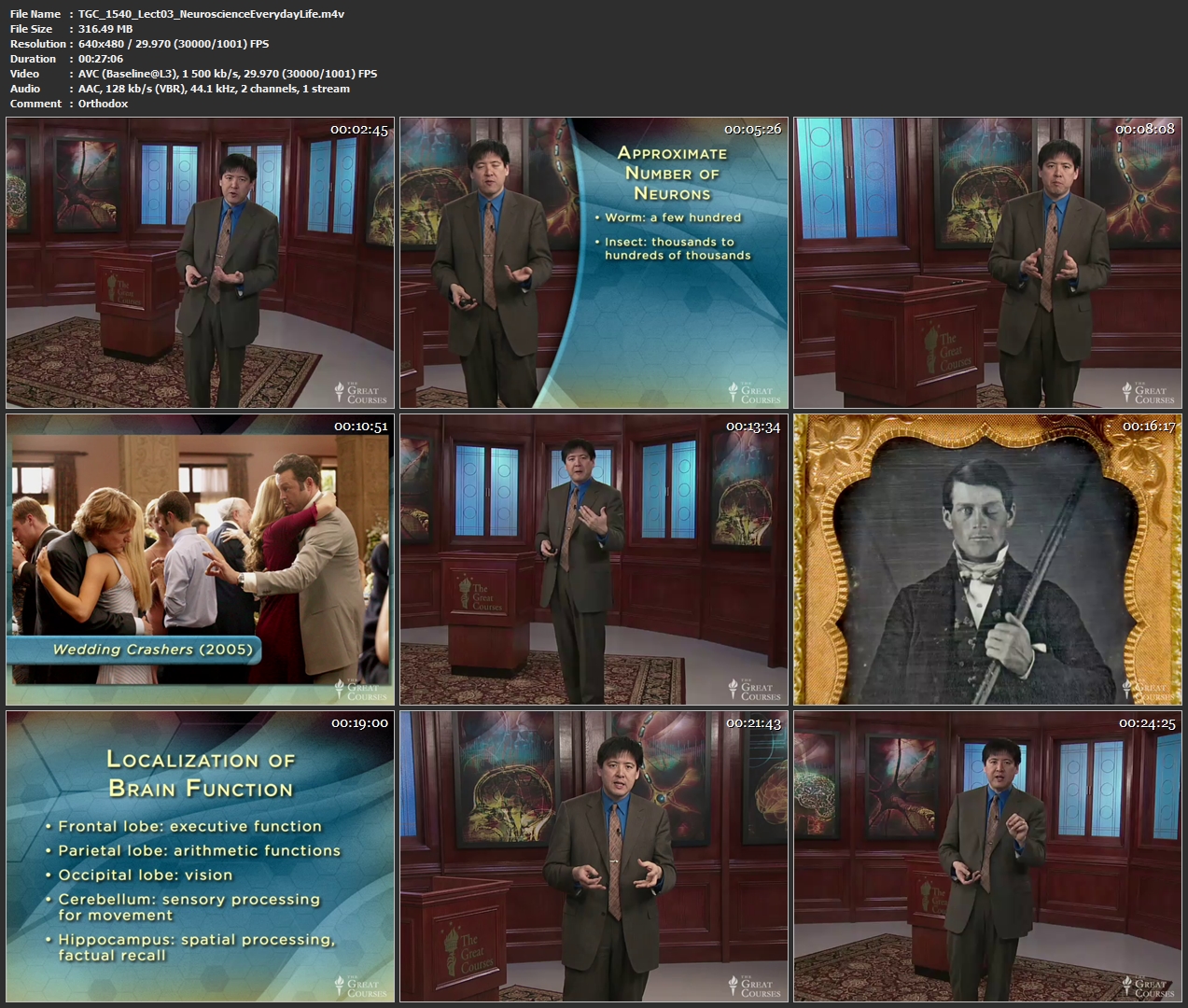This screenshot has height=1008, width=1188.
Task: Click the video codec line AVC (Baseline@L3)
Action: pyautogui.click(x=228, y=74)
